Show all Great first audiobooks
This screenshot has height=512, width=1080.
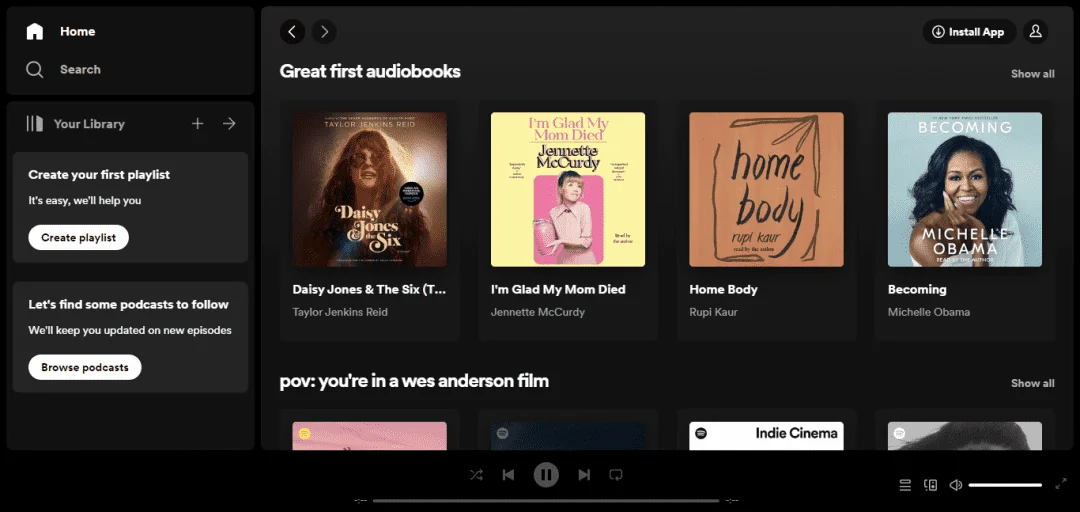coord(1032,74)
